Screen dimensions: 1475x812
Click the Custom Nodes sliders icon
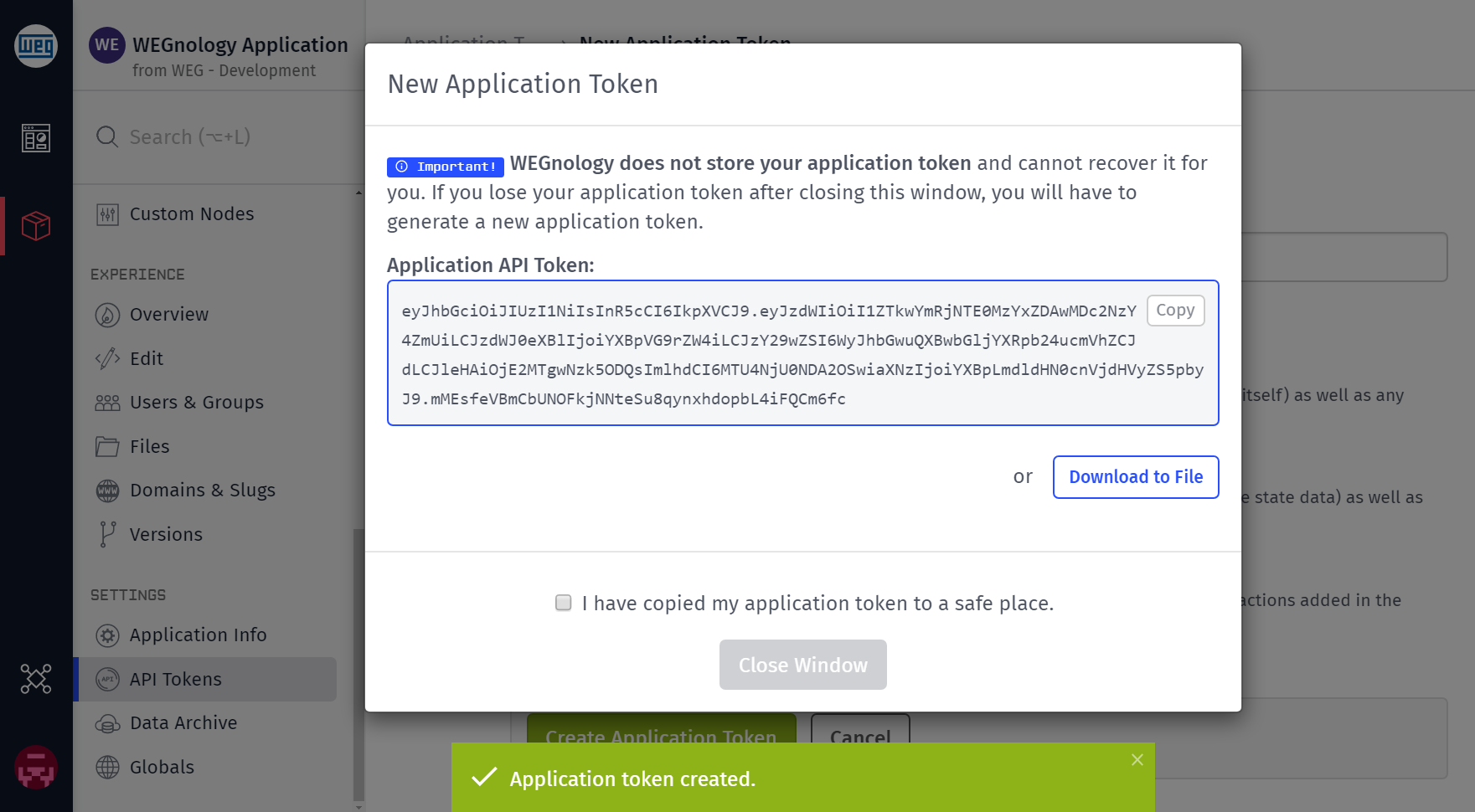pyautogui.click(x=107, y=214)
